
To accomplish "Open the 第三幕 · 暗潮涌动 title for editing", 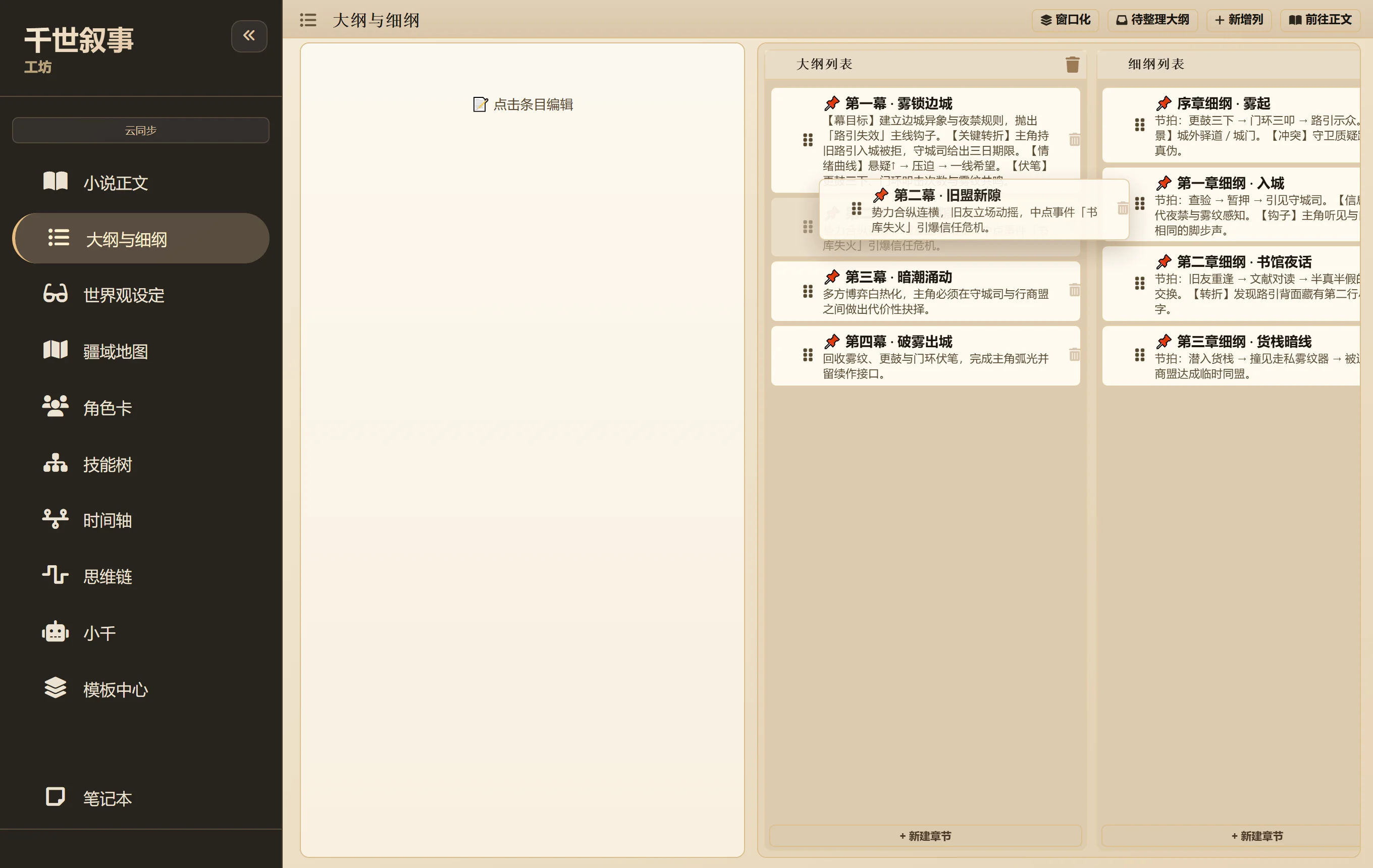I will (x=899, y=277).
